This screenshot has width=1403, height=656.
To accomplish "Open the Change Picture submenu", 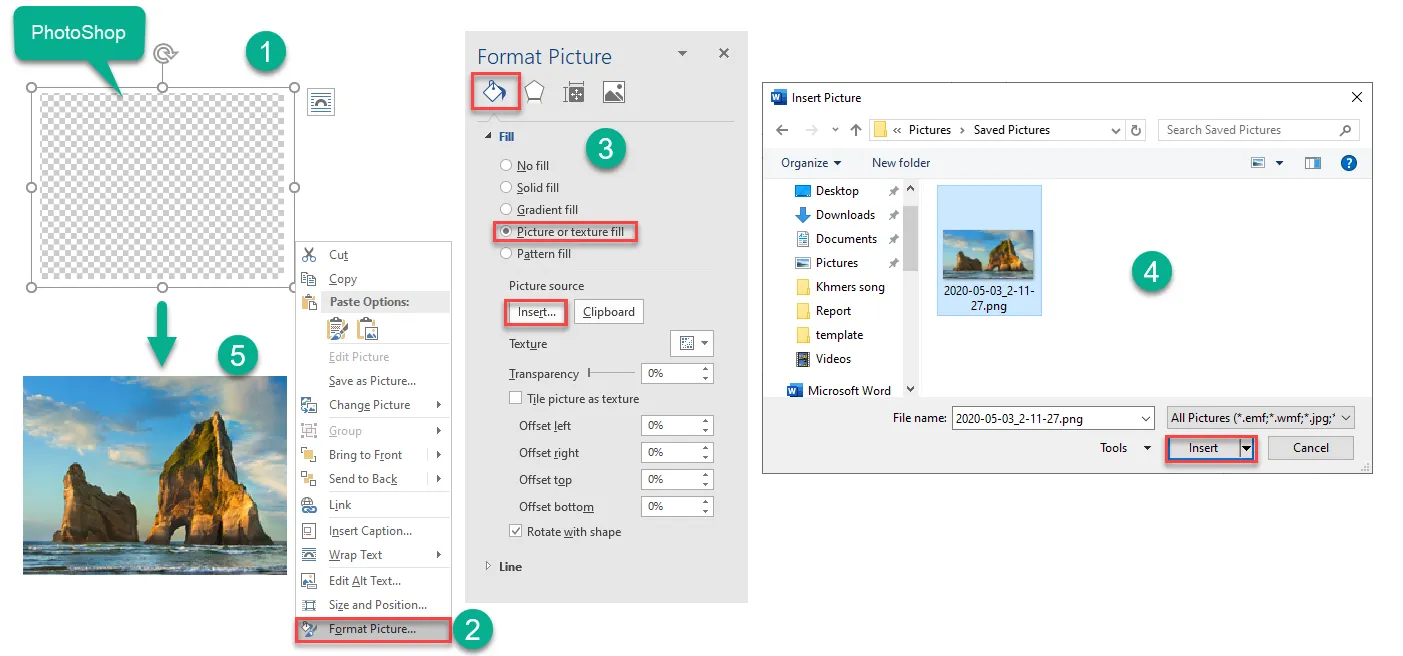I will point(372,405).
